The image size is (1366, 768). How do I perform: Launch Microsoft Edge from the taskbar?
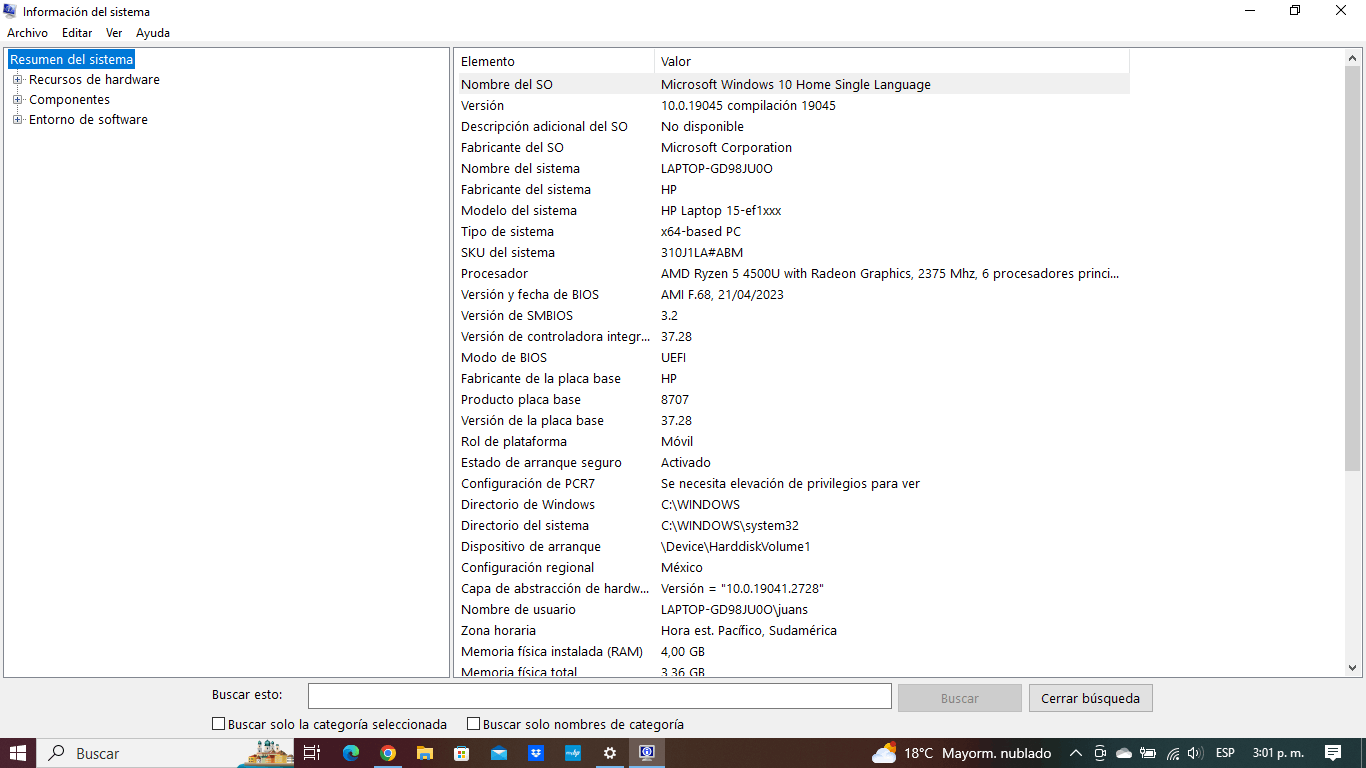[350, 753]
